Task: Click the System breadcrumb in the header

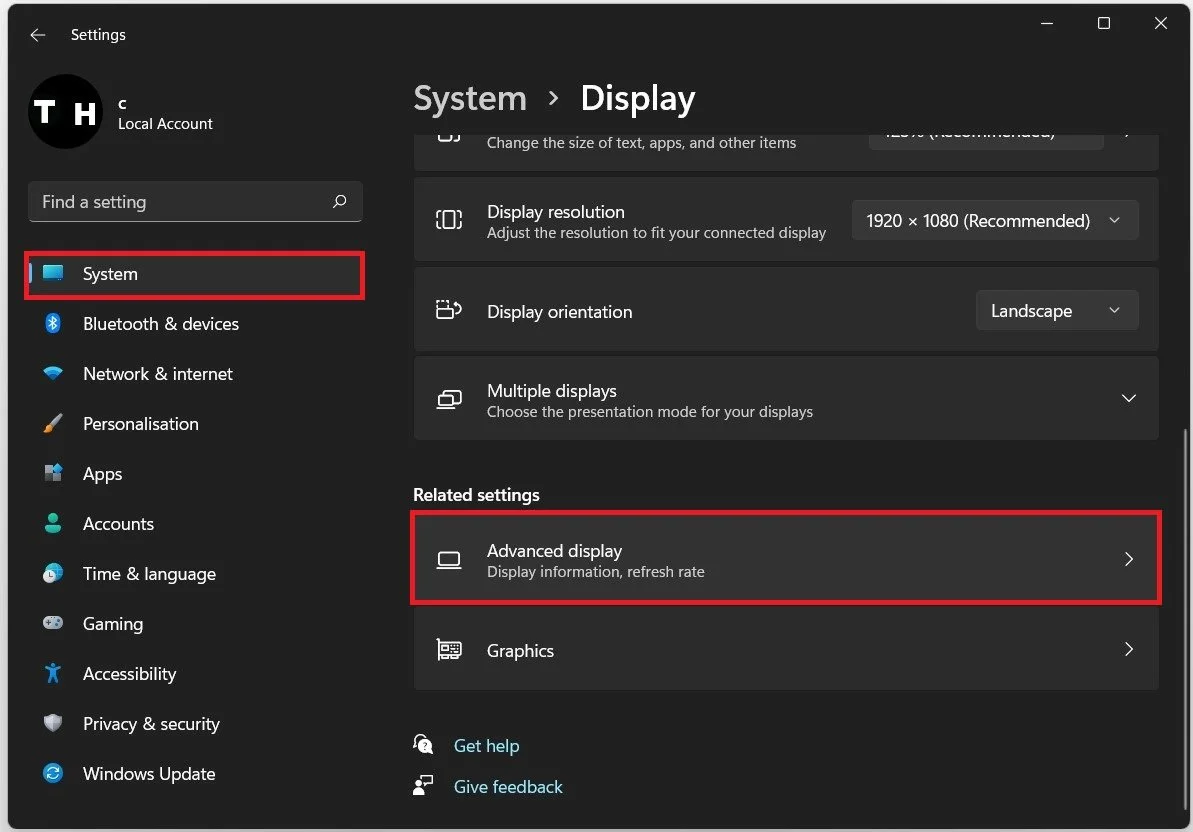Action: click(469, 98)
